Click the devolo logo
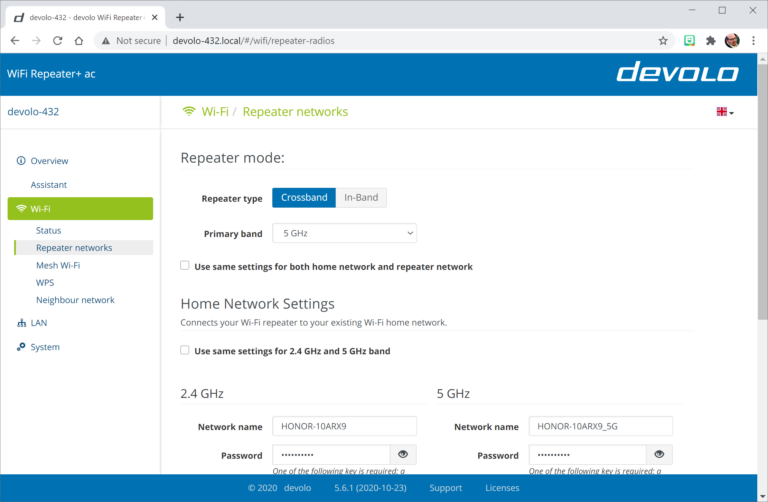 (x=677, y=72)
